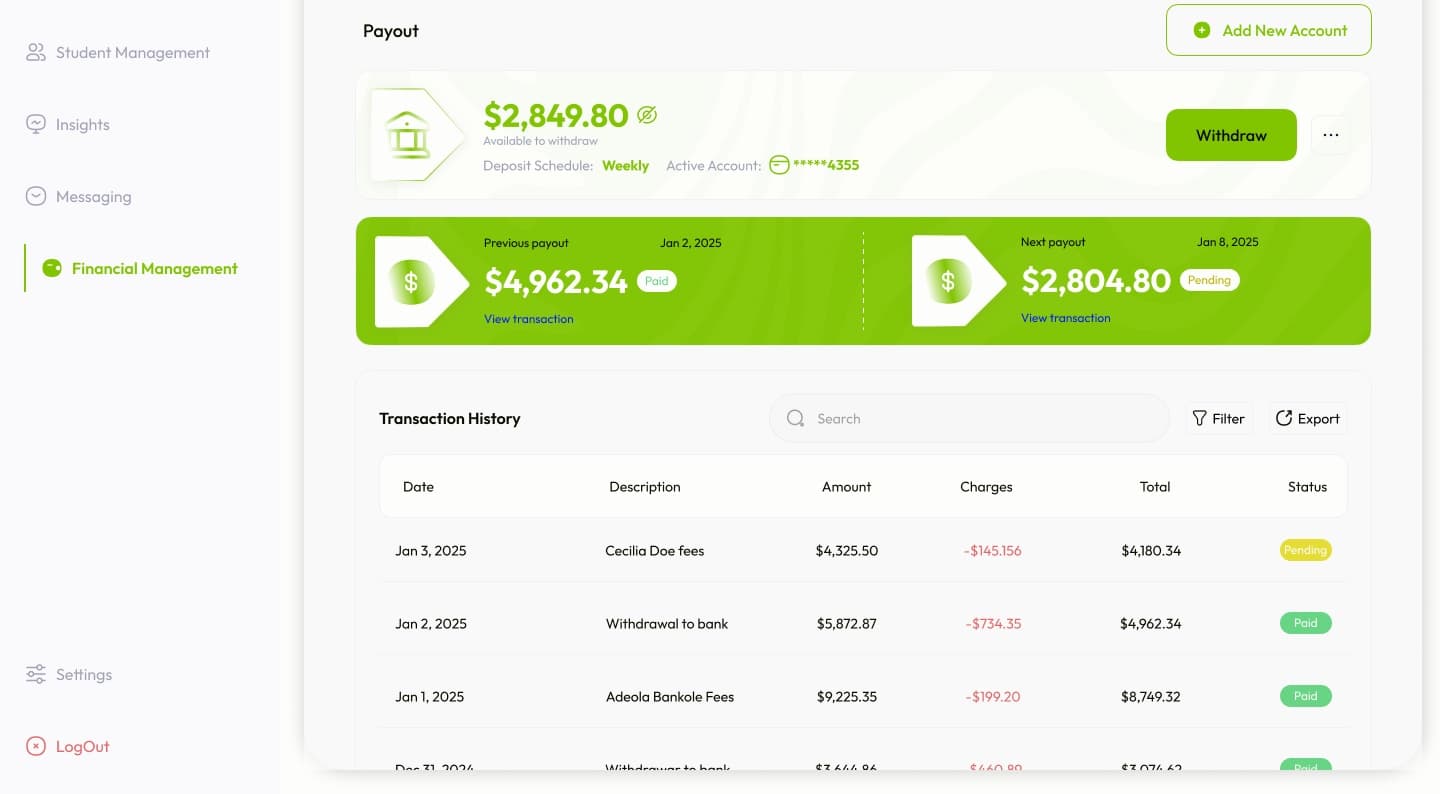The image size is (1440, 794).
Task: Click the Pending badge on Next payout
Action: (1209, 280)
